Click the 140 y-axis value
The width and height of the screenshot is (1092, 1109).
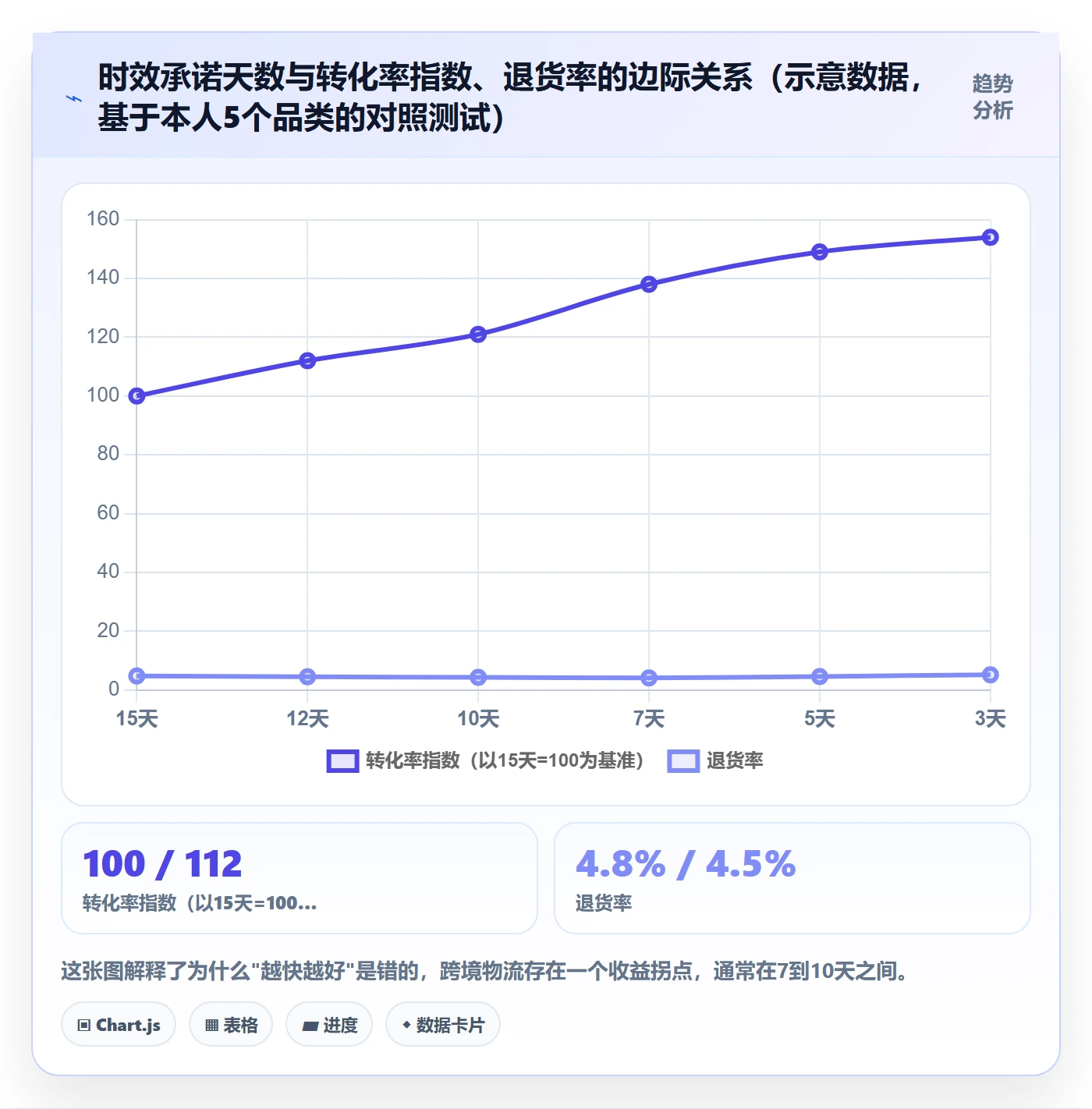[103, 278]
